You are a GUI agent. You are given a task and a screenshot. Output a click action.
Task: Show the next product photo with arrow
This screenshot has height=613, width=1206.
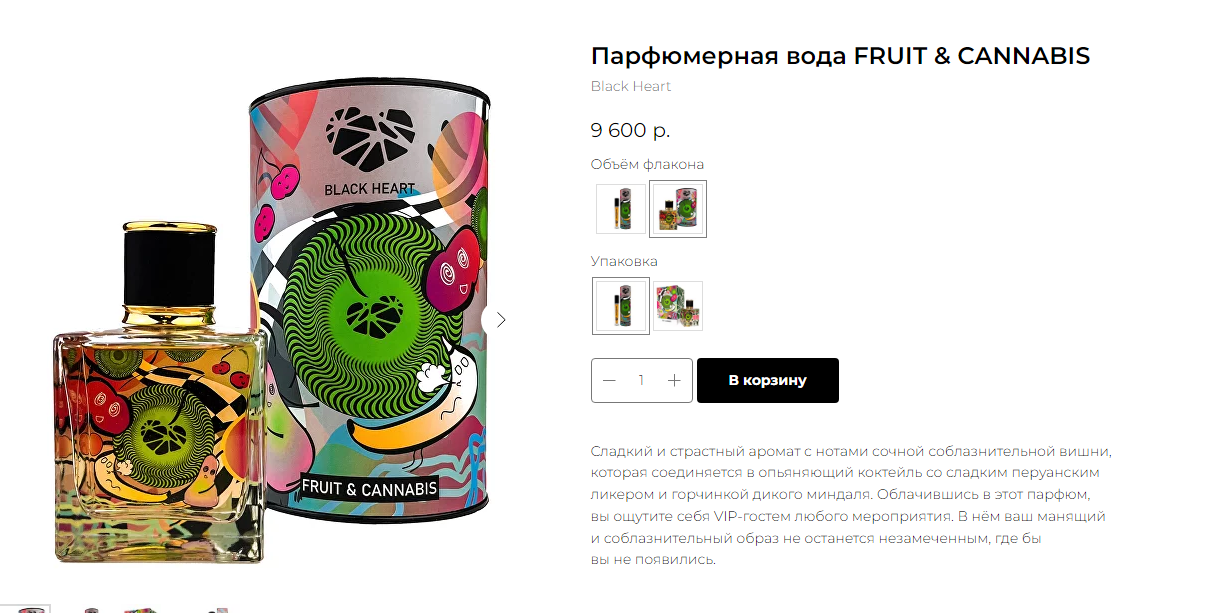click(501, 320)
